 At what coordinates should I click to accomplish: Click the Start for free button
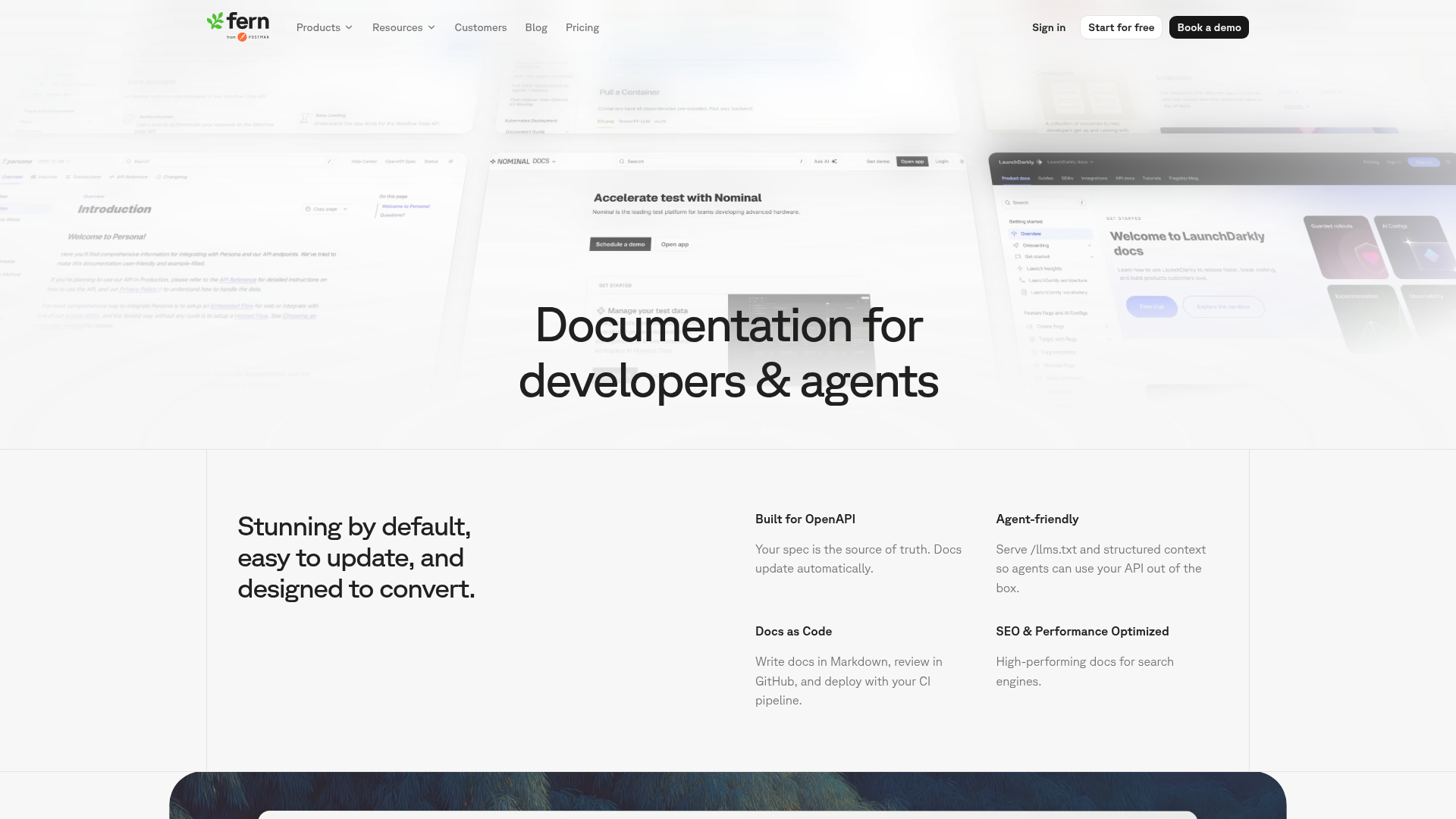pyautogui.click(x=1121, y=27)
